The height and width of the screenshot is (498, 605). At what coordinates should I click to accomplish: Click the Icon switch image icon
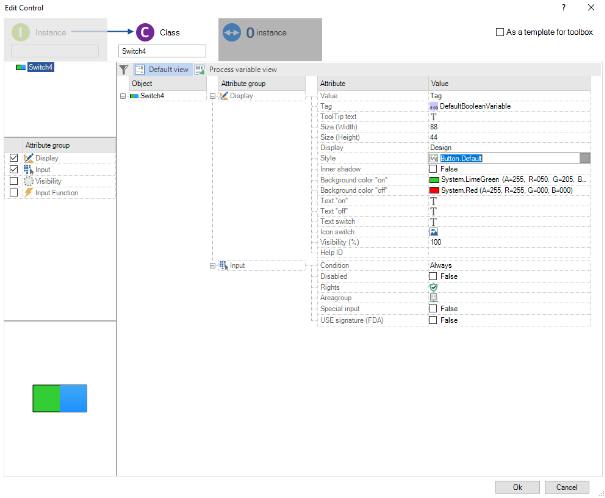pos(433,232)
